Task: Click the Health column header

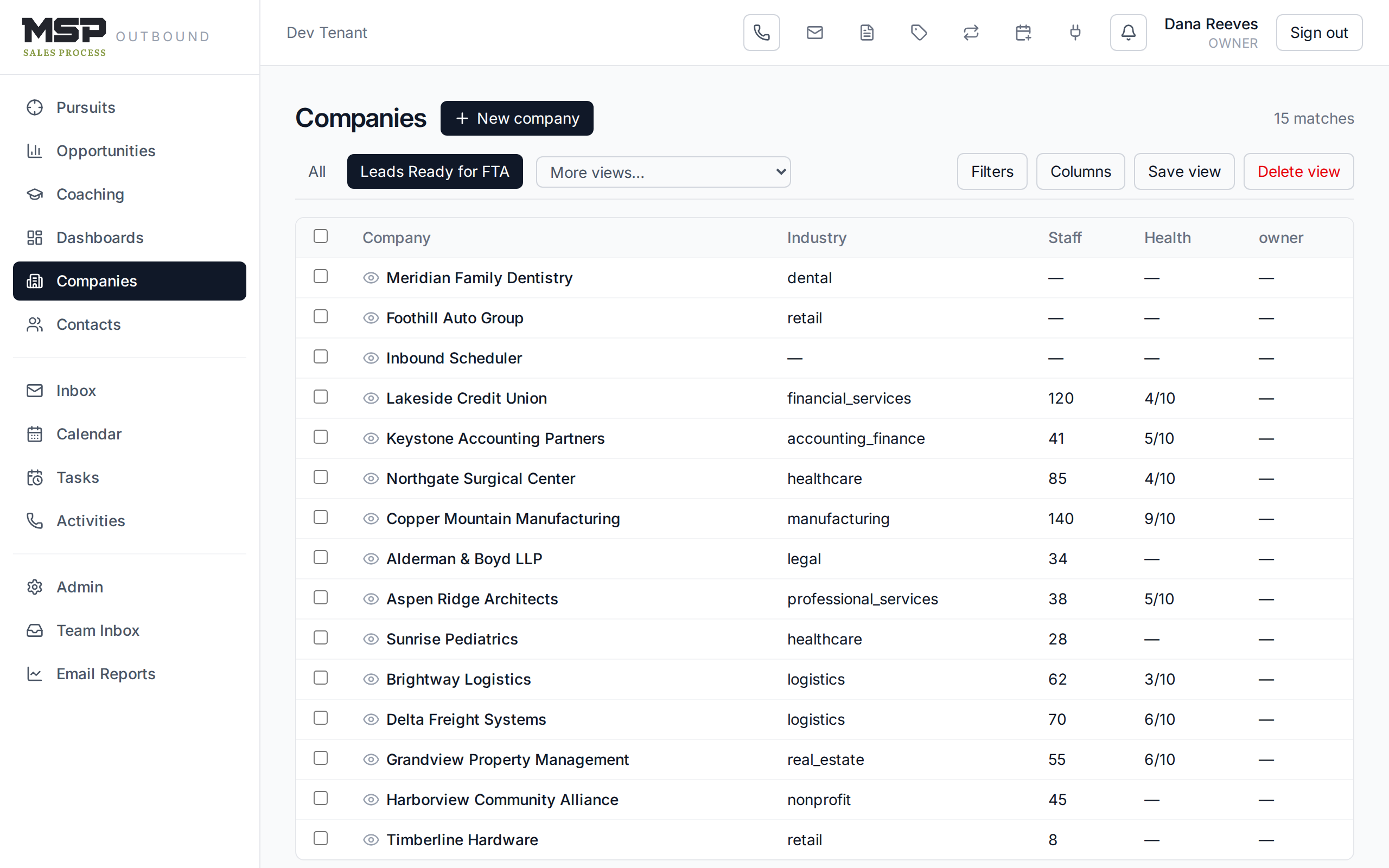Action: pyautogui.click(x=1168, y=238)
